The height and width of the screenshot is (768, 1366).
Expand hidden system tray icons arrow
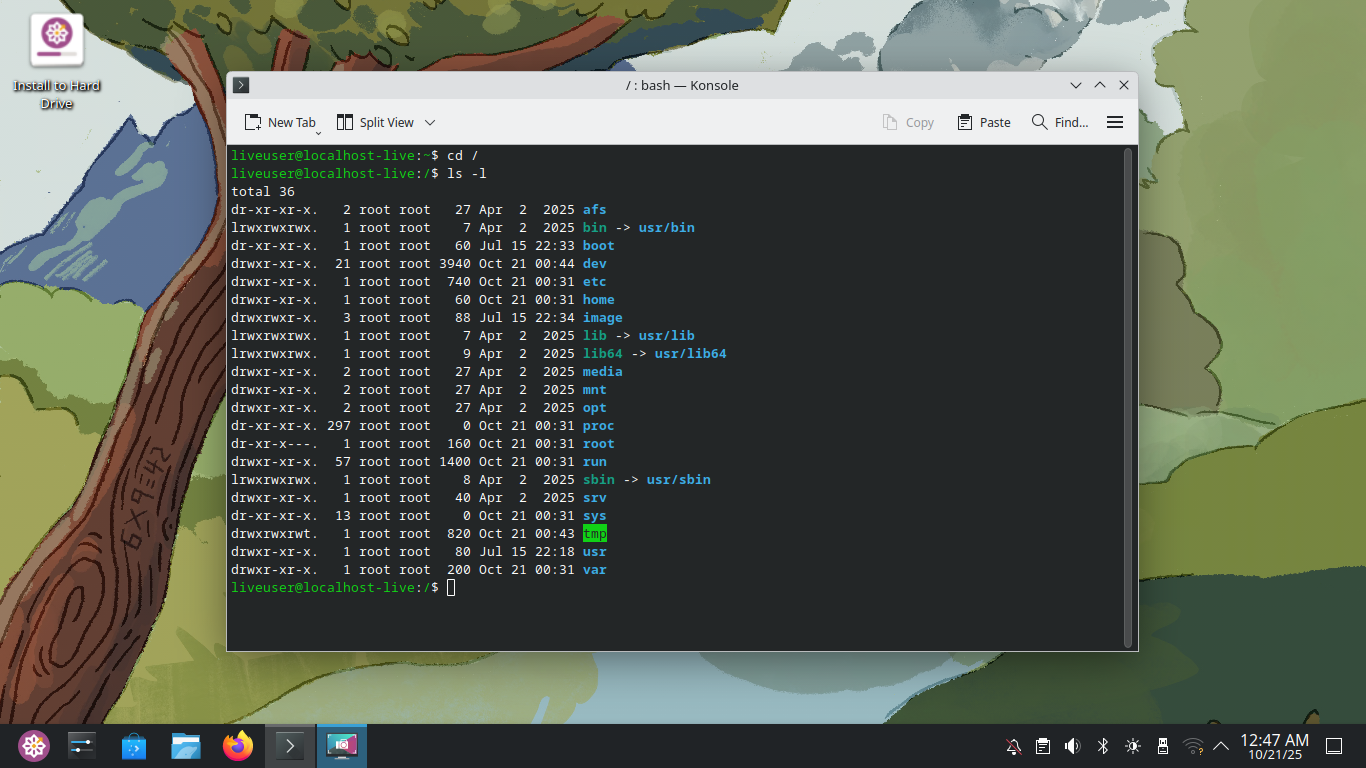[1221, 746]
